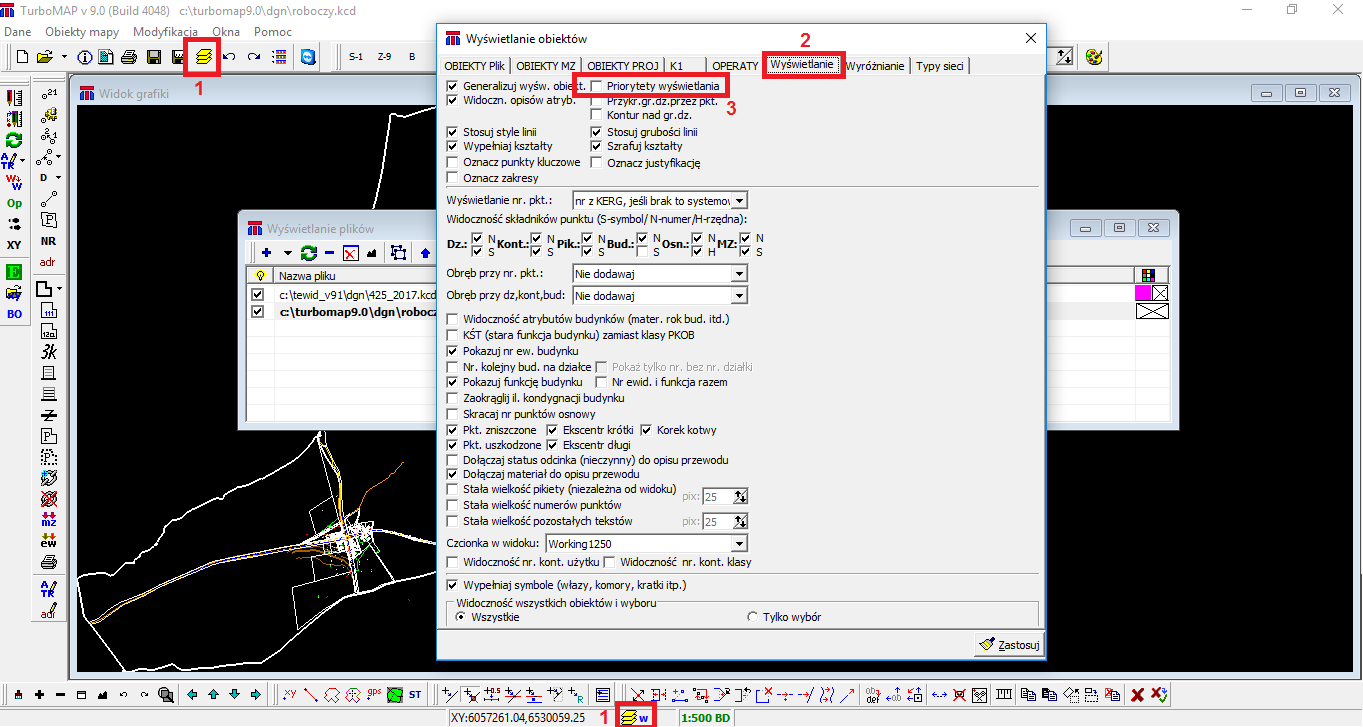
Task: Open the Modyfikacja menu
Action: 165,32
